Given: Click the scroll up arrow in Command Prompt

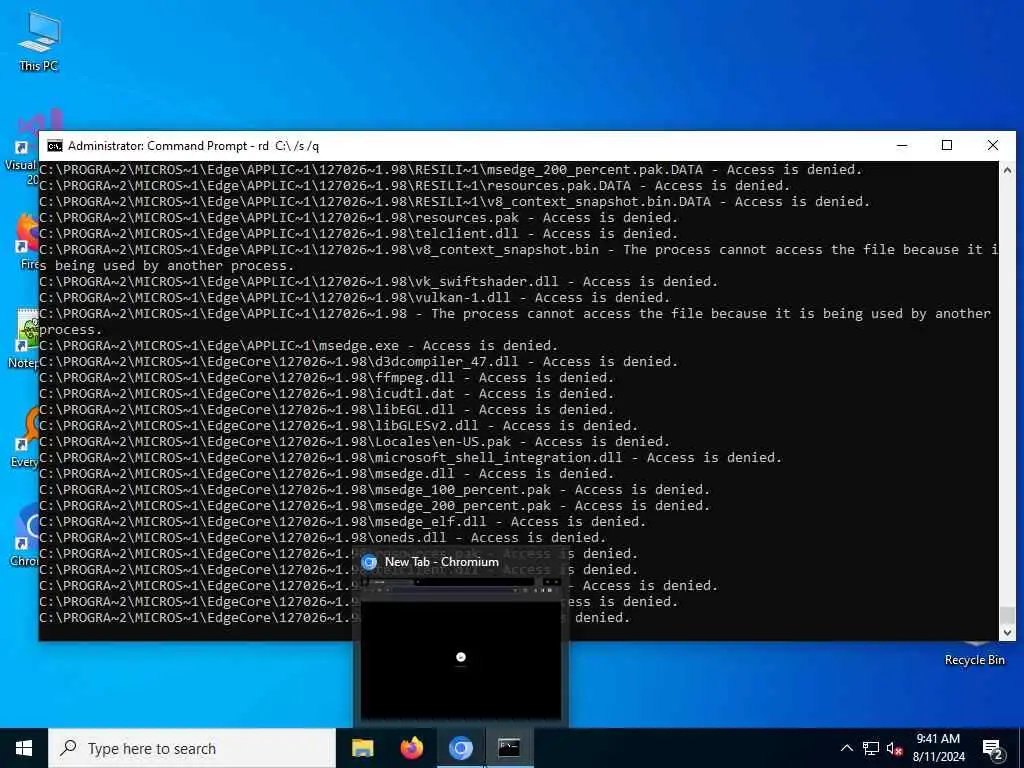Looking at the screenshot, I should (1007, 170).
